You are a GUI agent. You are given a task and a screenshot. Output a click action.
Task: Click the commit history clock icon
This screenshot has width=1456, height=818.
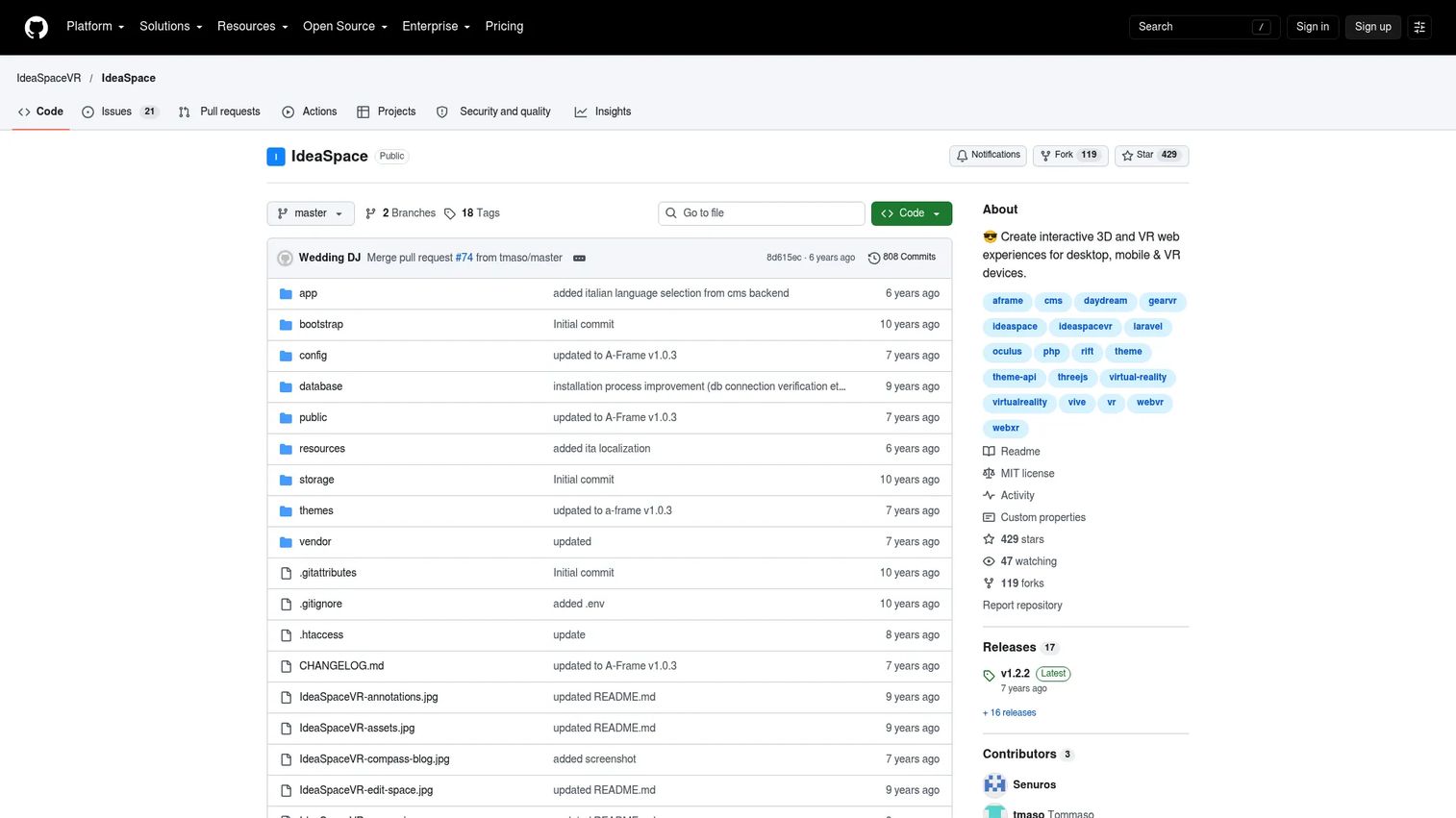pos(874,258)
